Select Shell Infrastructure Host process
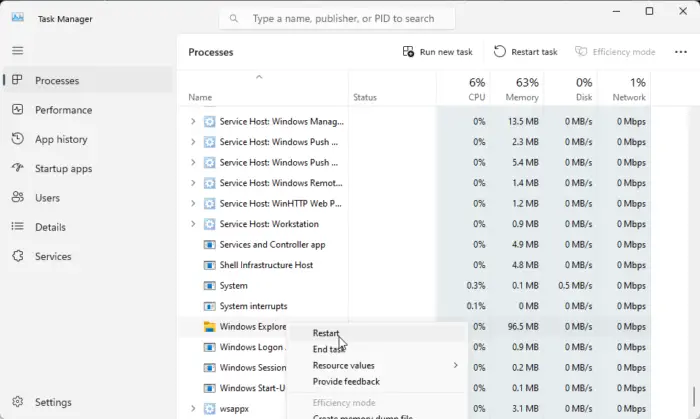Image resolution: width=700 pixels, height=419 pixels. (x=266, y=265)
